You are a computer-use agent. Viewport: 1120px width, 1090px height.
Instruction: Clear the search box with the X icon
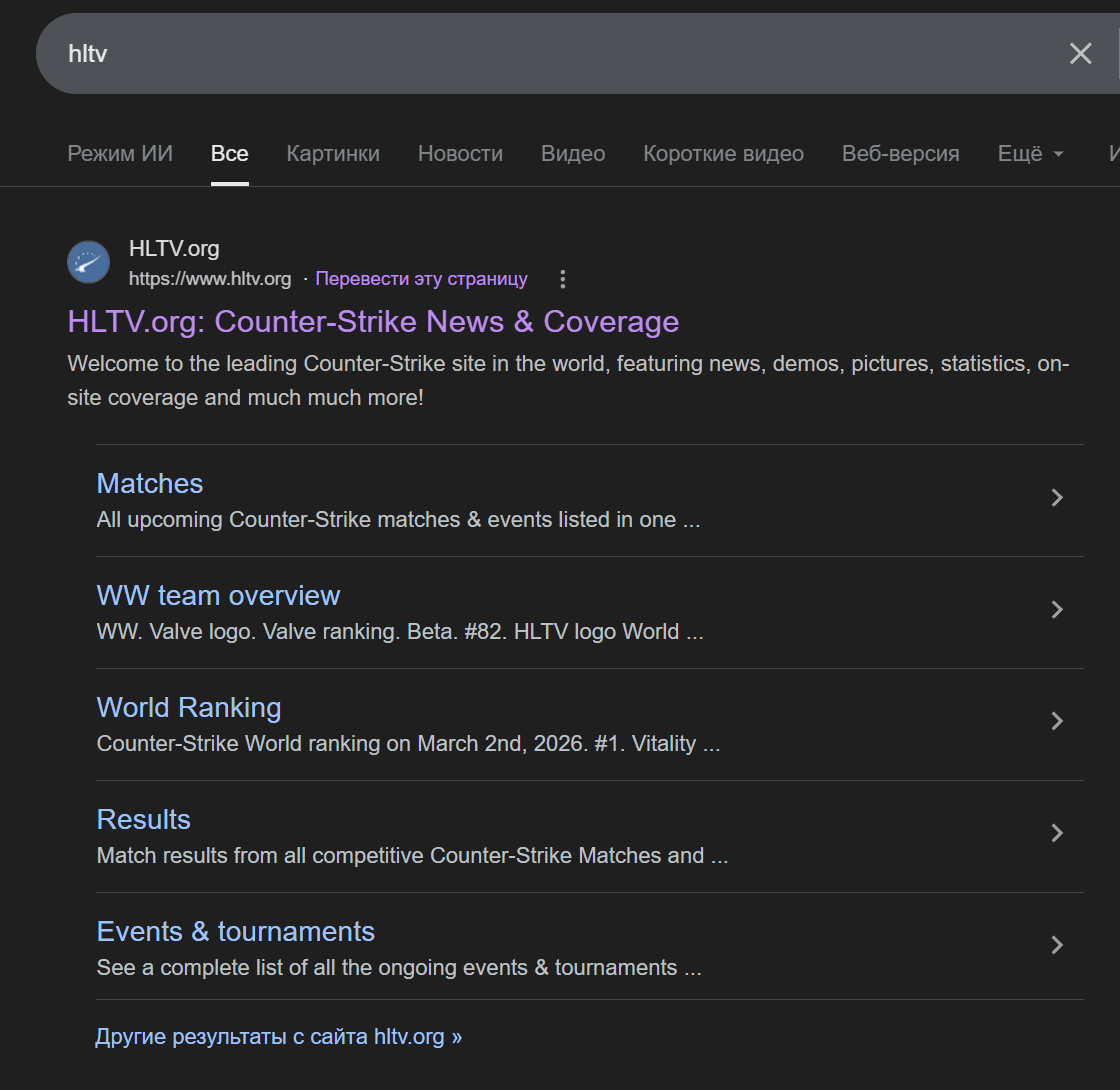point(1080,54)
